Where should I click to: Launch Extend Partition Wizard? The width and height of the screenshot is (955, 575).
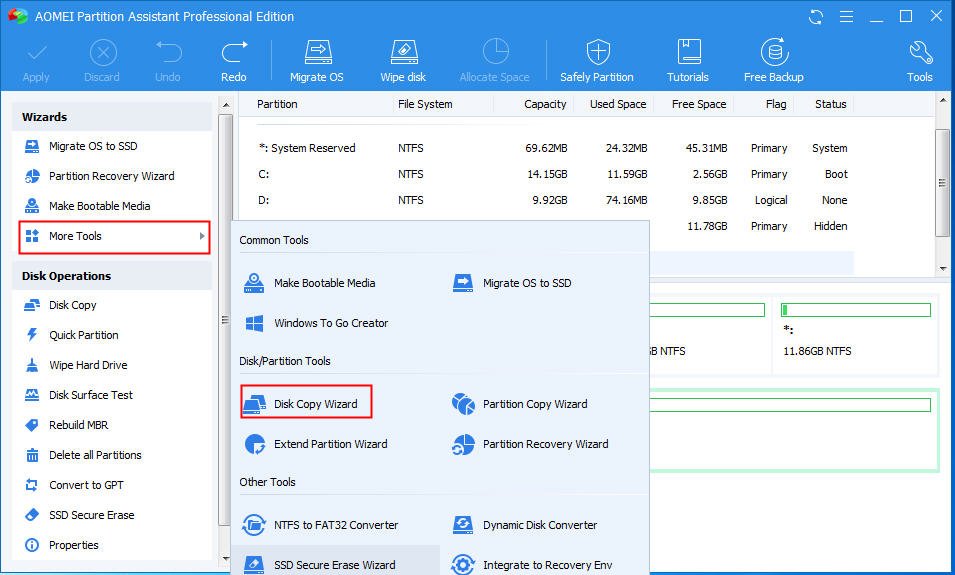pyautogui.click(x=315, y=444)
